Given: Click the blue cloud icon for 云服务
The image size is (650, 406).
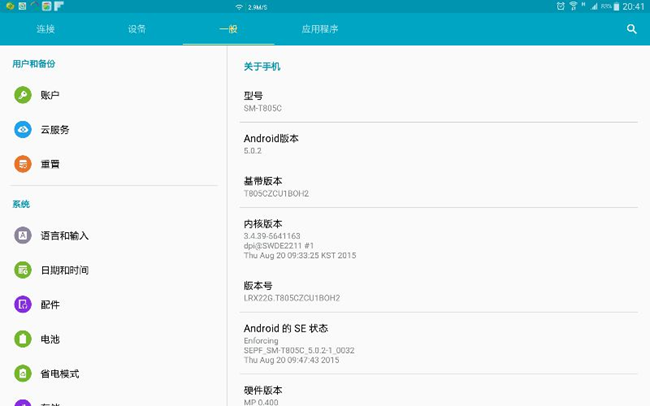Looking at the screenshot, I should tap(23, 129).
